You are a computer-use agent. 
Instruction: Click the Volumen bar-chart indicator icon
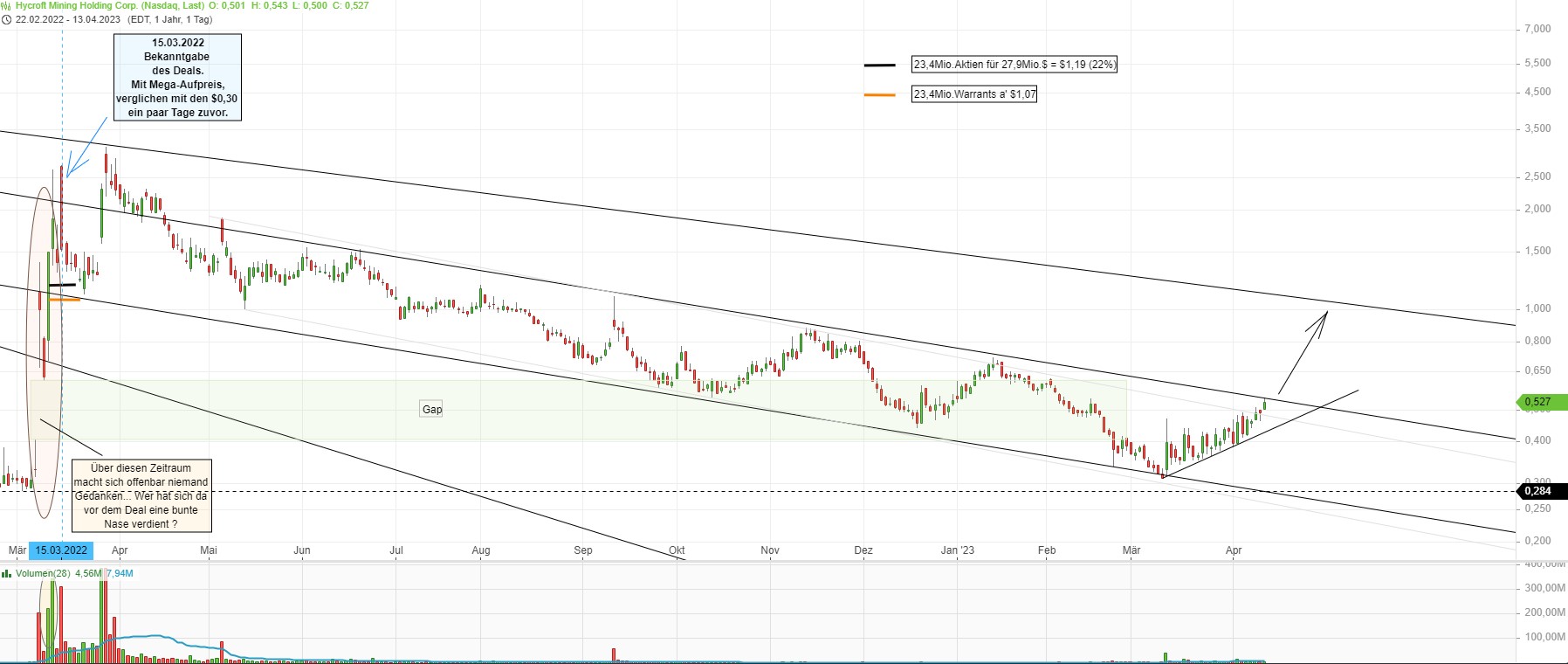click(7, 574)
